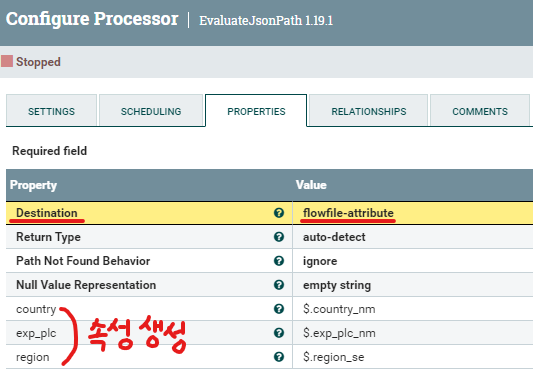Open help icon for region property
The image size is (533, 371).
click(279, 357)
